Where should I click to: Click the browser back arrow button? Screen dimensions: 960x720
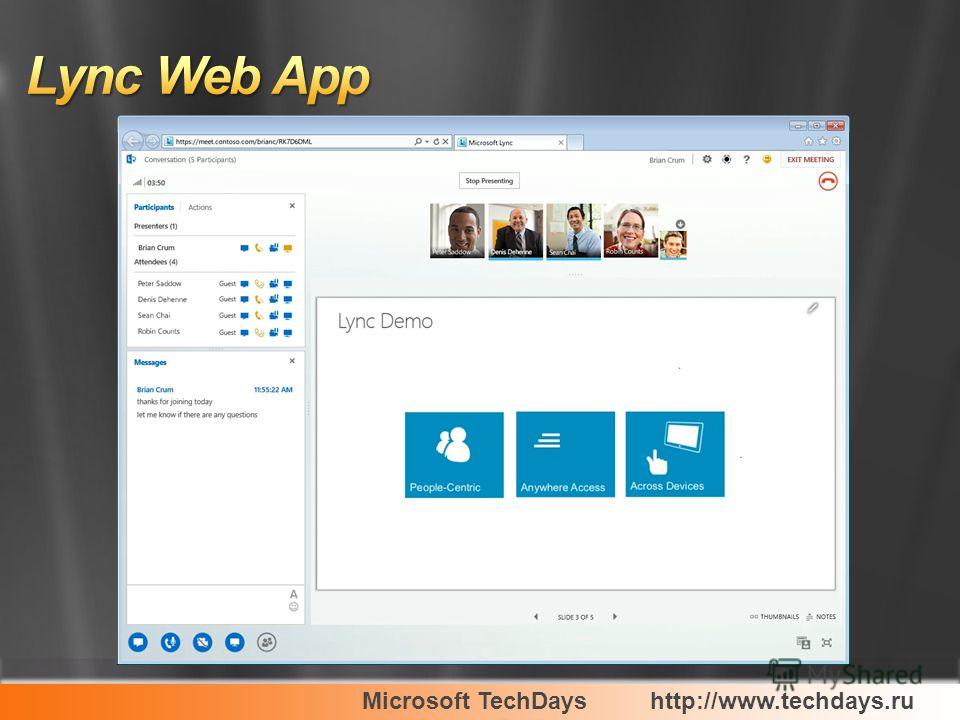132,141
